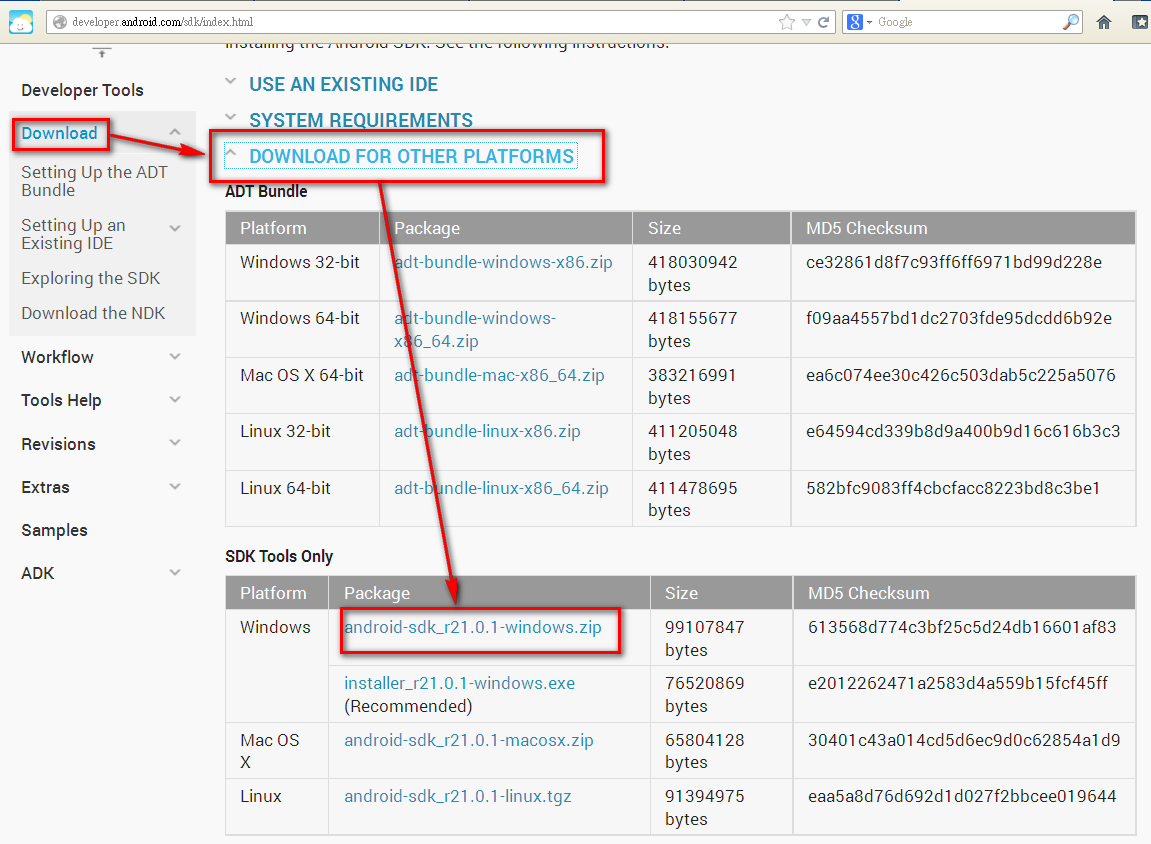The height and width of the screenshot is (844, 1151).
Task: Reload the page with the refresh icon
Action: pyautogui.click(x=824, y=22)
